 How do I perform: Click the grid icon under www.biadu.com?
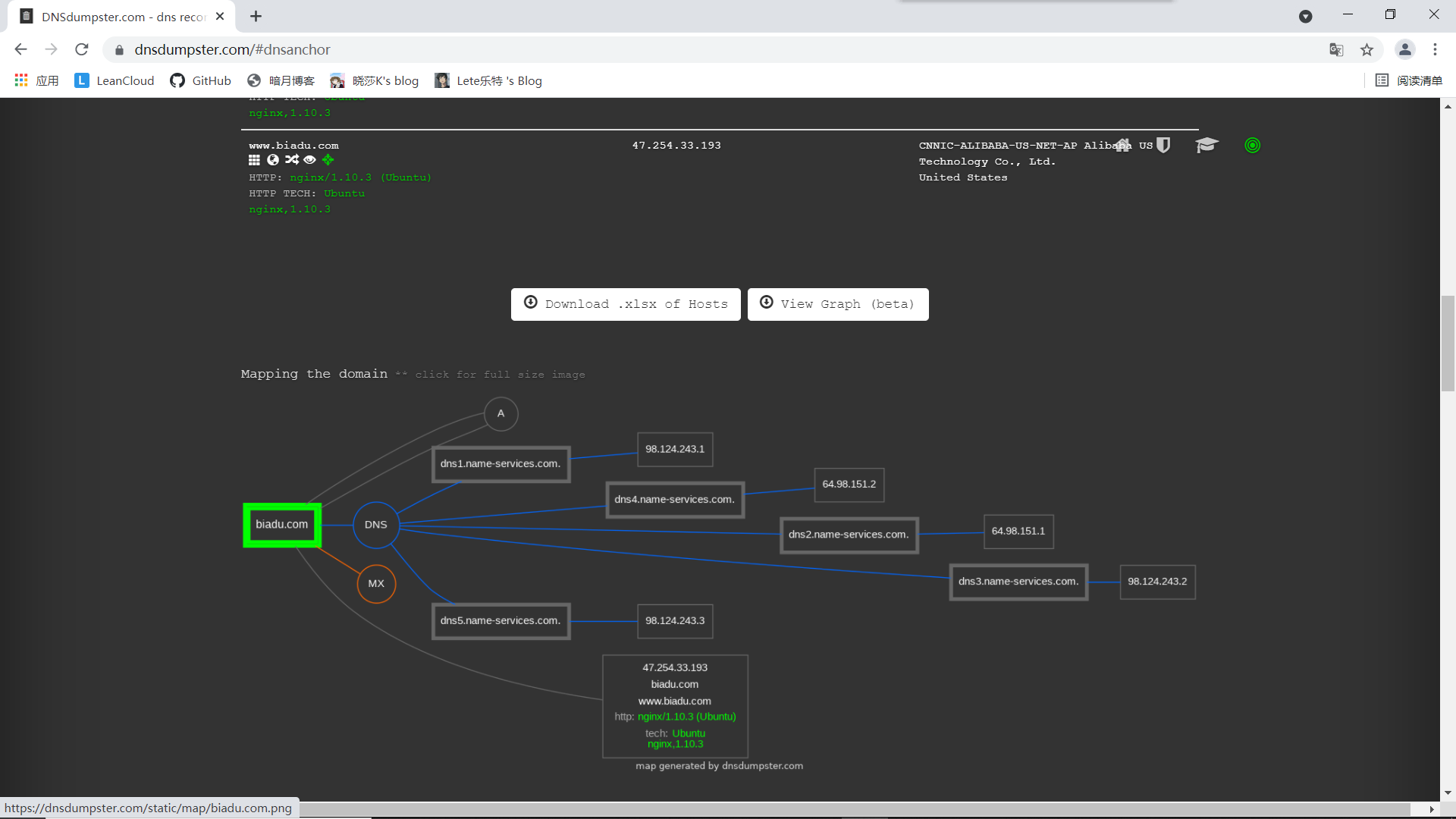(254, 160)
